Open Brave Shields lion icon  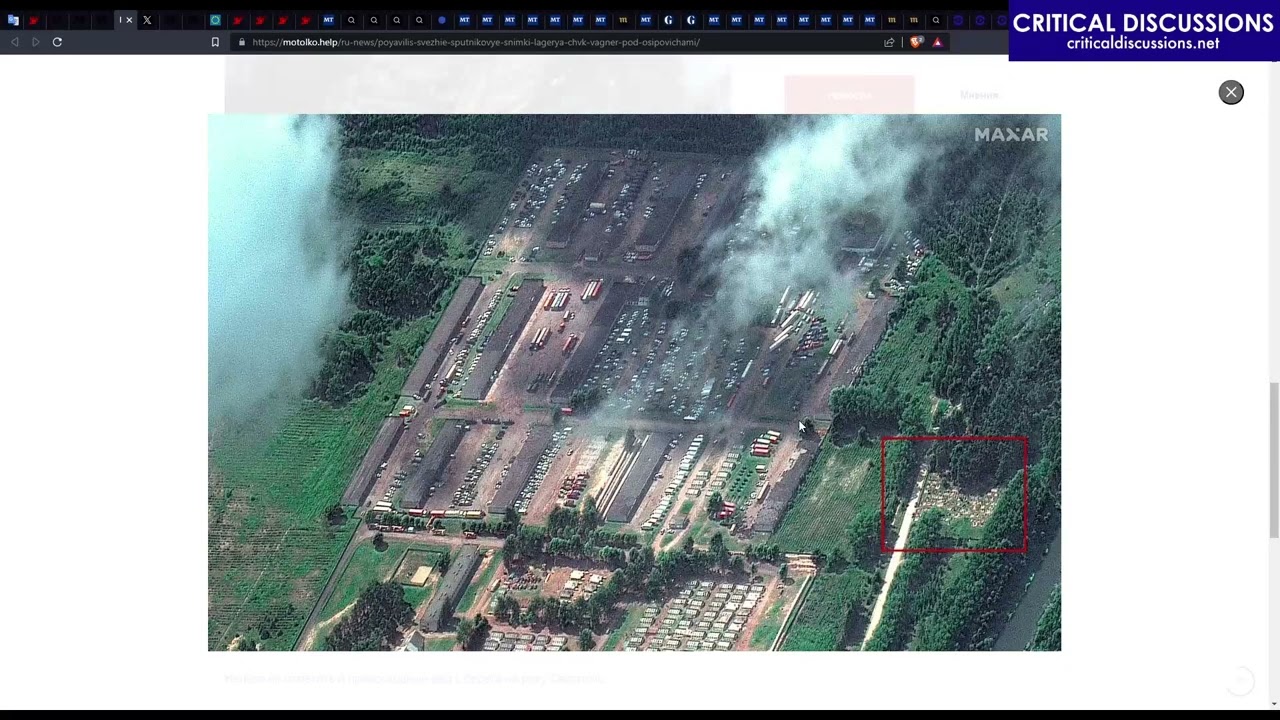(917, 42)
